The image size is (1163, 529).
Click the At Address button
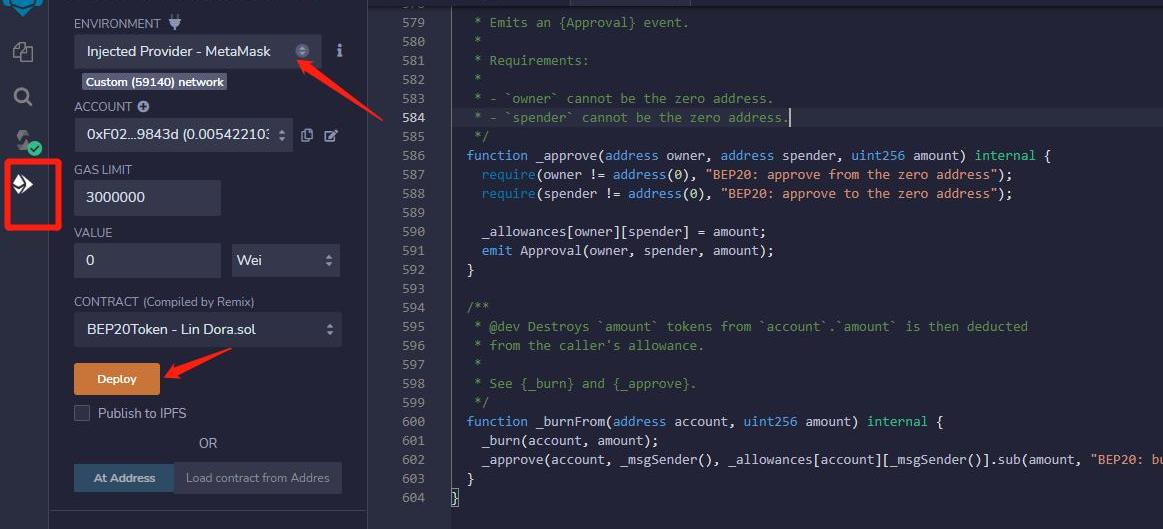point(124,478)
